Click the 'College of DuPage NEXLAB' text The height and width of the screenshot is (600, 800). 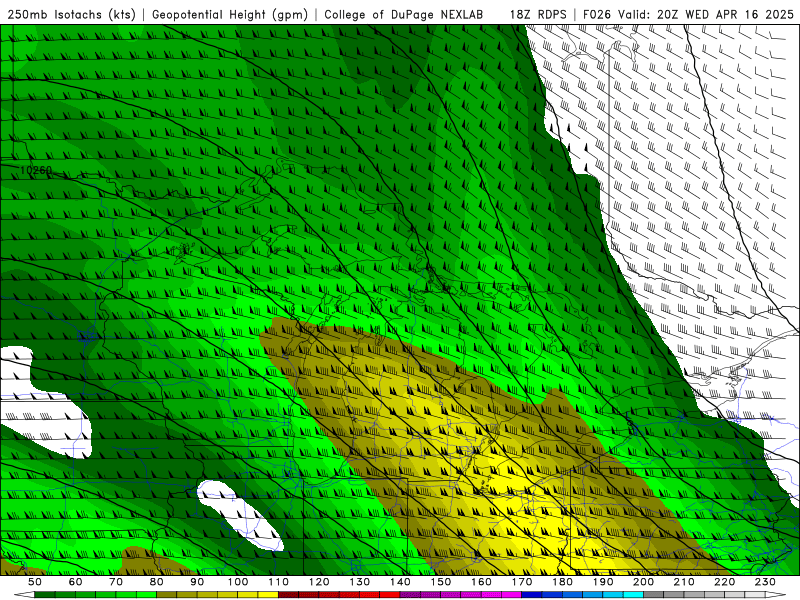click(404, 14)
